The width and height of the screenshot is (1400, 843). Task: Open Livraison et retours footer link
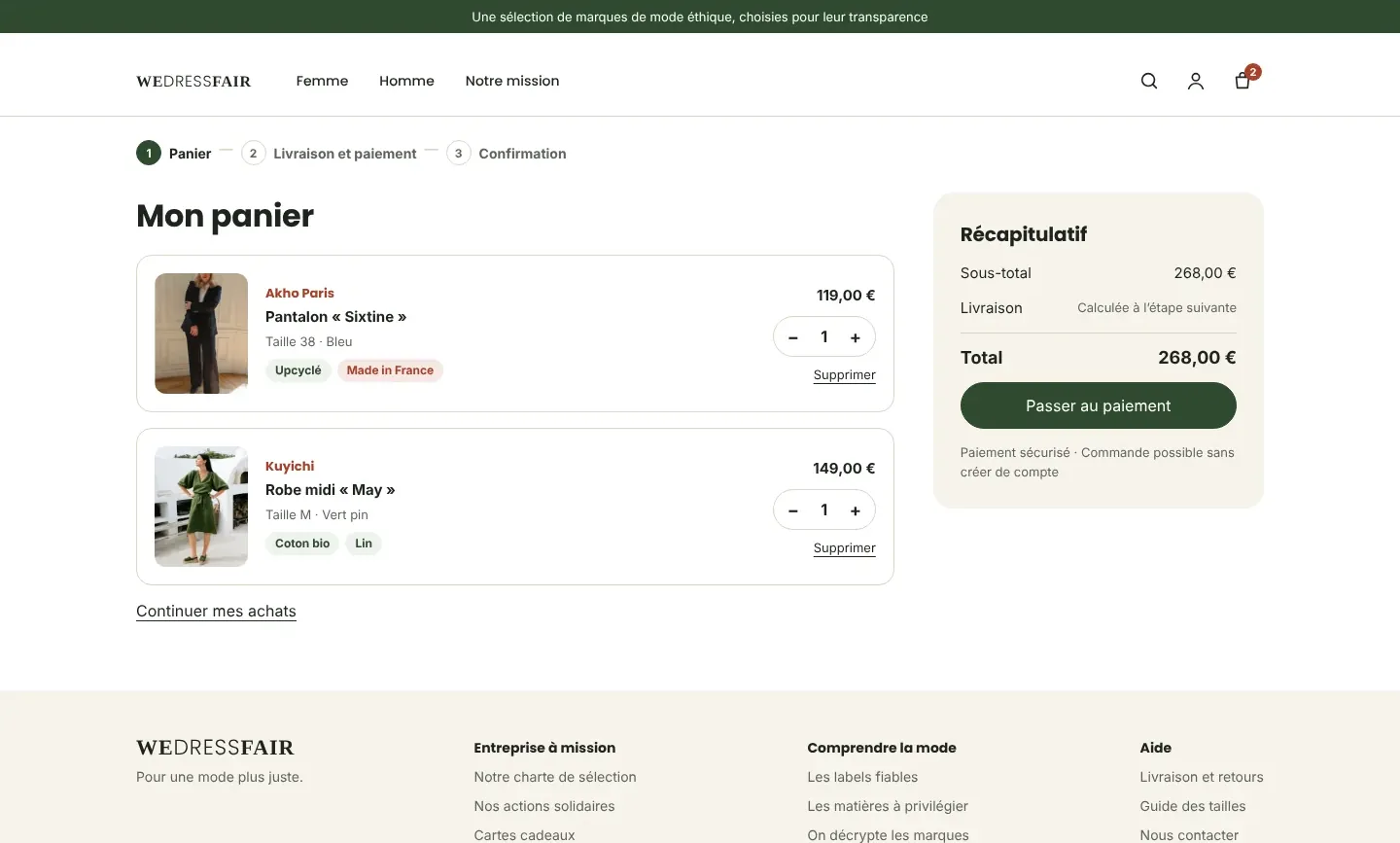click(1202, 777)
